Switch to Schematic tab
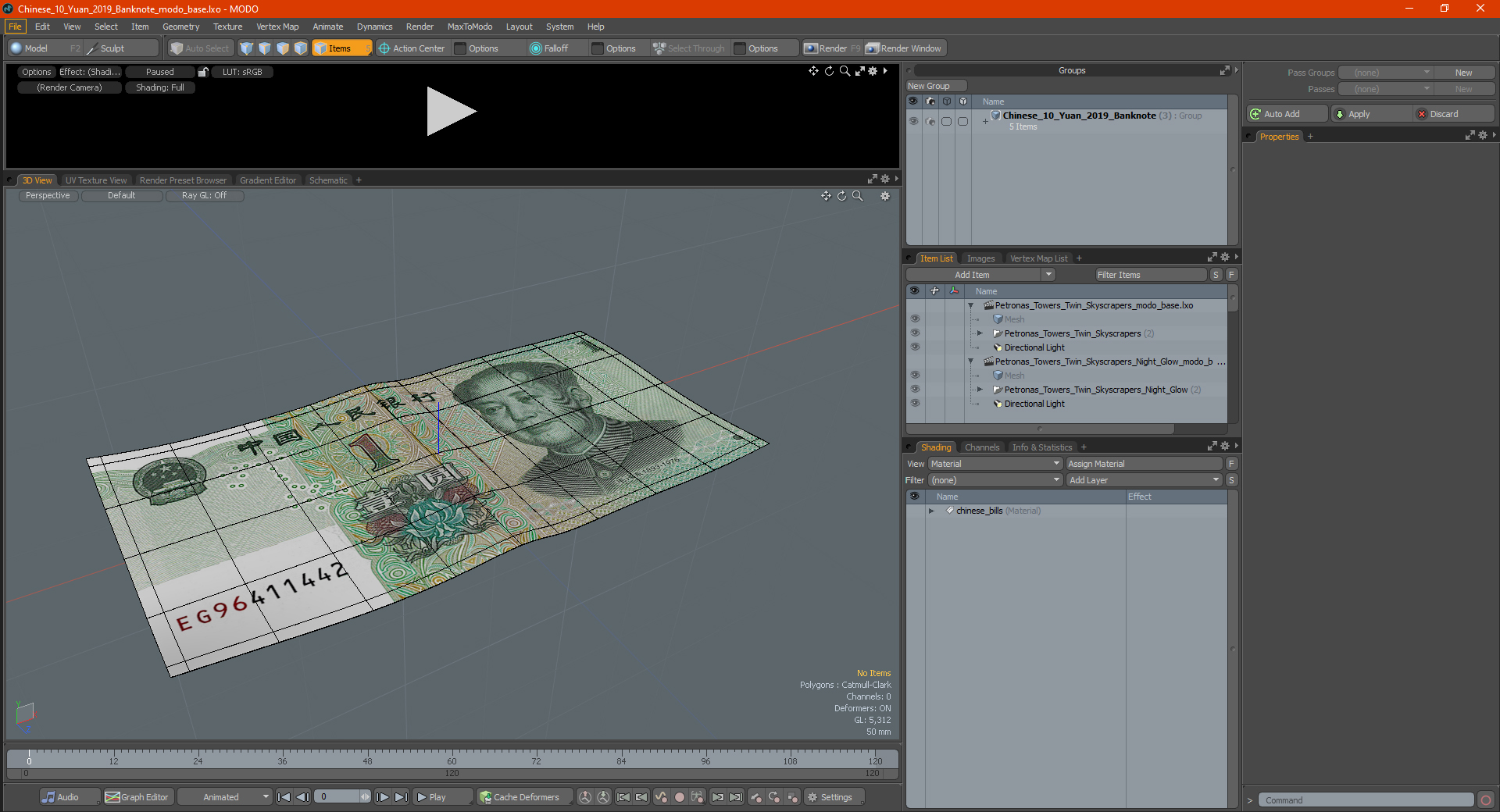Viewport: 1500px width, 812px height. pos(328,180)
